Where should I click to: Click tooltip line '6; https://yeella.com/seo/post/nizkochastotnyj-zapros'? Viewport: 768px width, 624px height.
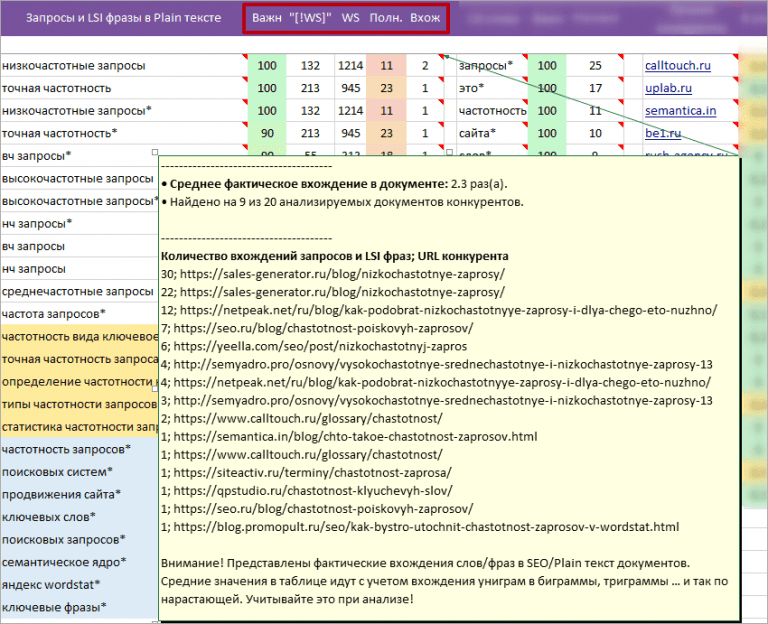[x=314, y=346]
